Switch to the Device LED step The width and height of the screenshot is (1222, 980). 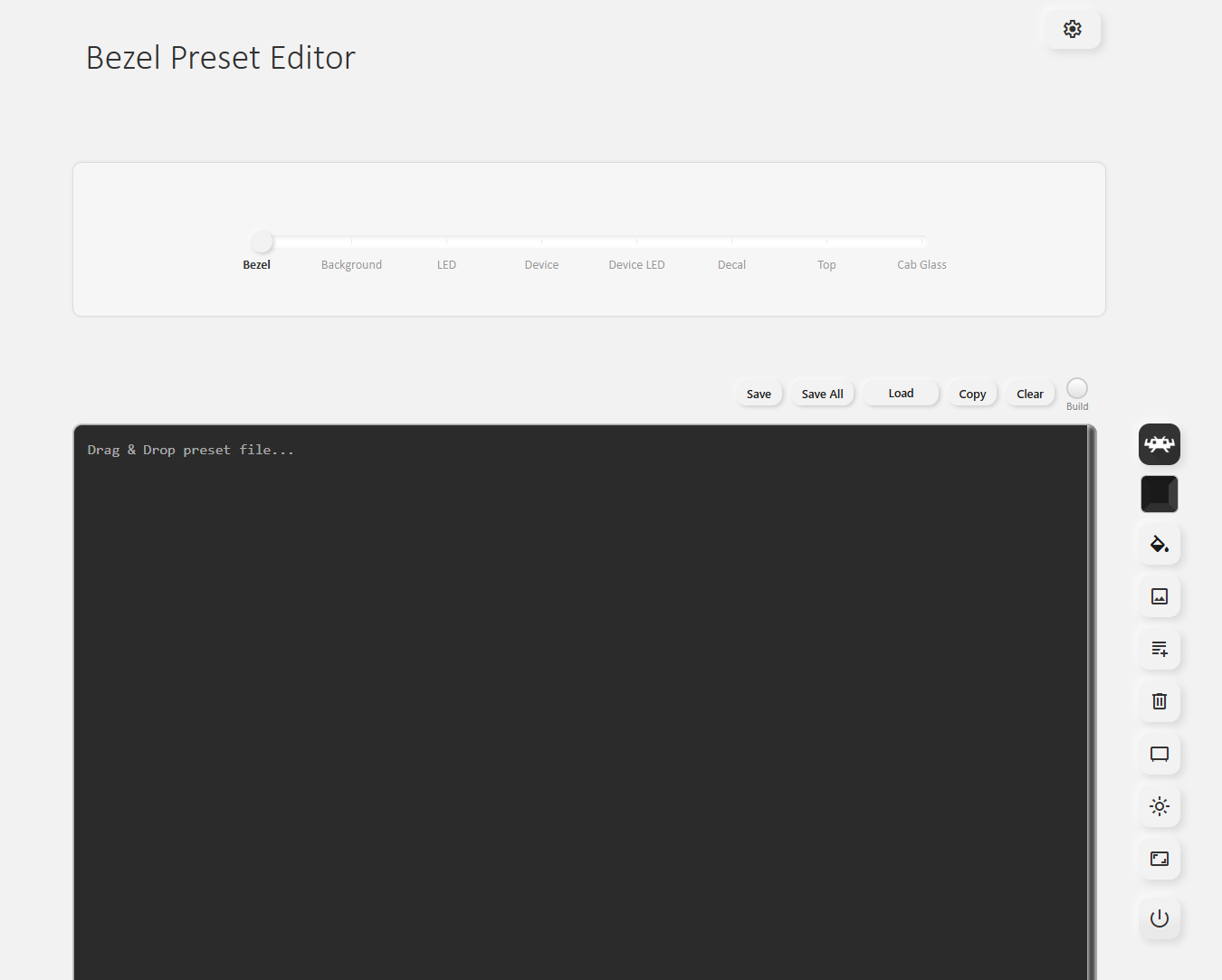tap(636, 264)
